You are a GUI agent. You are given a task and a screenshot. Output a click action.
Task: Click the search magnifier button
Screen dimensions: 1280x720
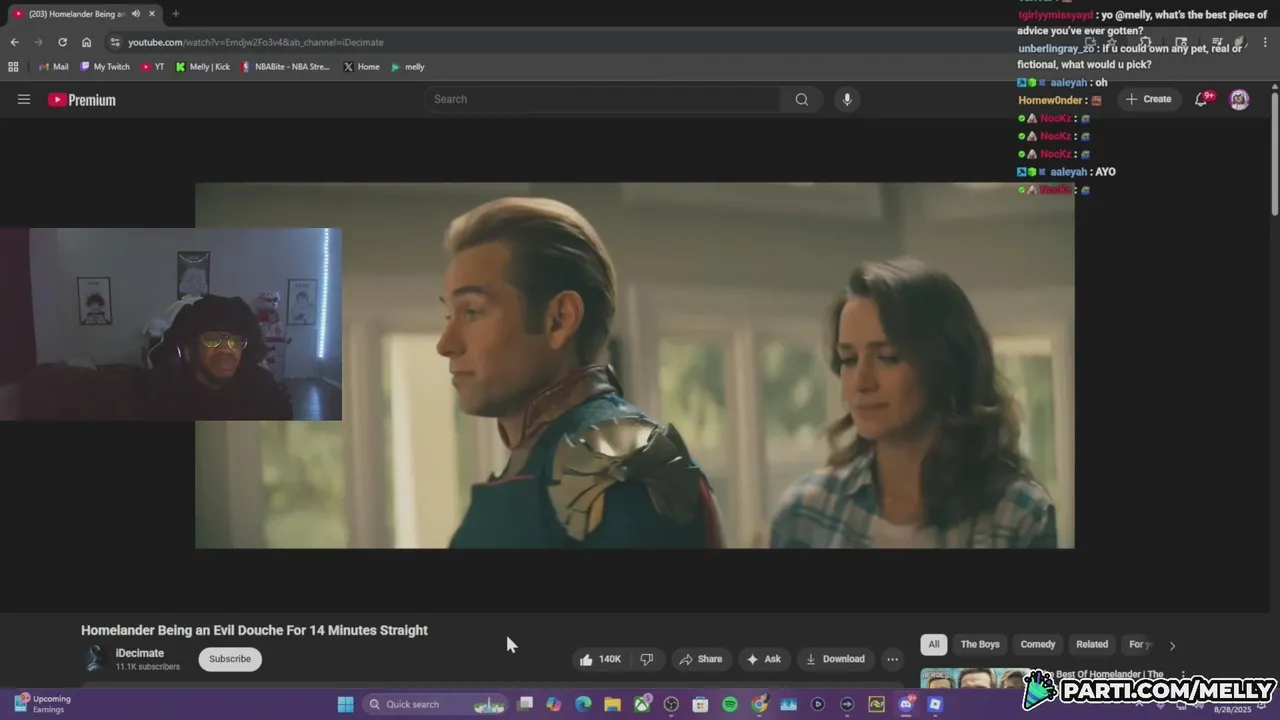[802, 99]
